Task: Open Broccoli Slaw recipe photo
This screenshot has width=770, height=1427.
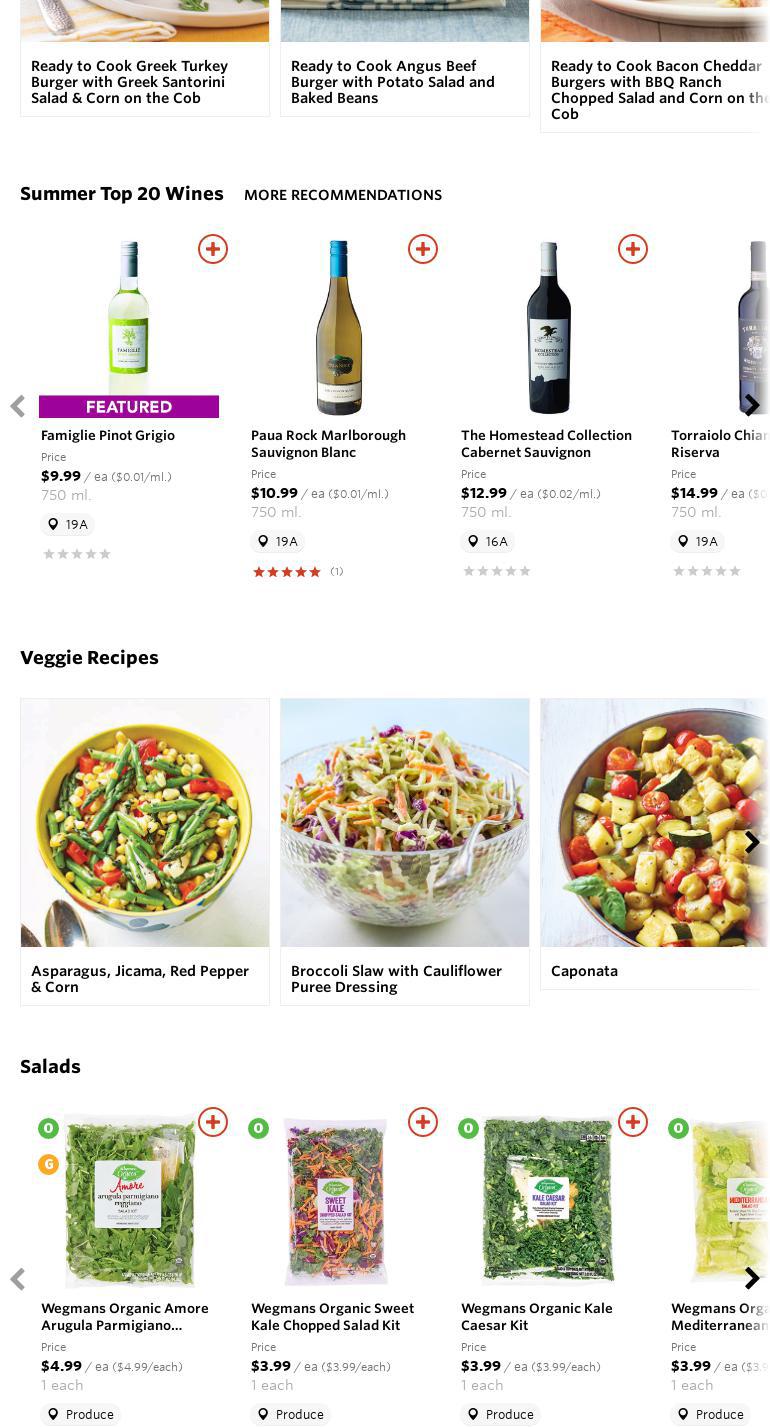Action: coord(405,822)
